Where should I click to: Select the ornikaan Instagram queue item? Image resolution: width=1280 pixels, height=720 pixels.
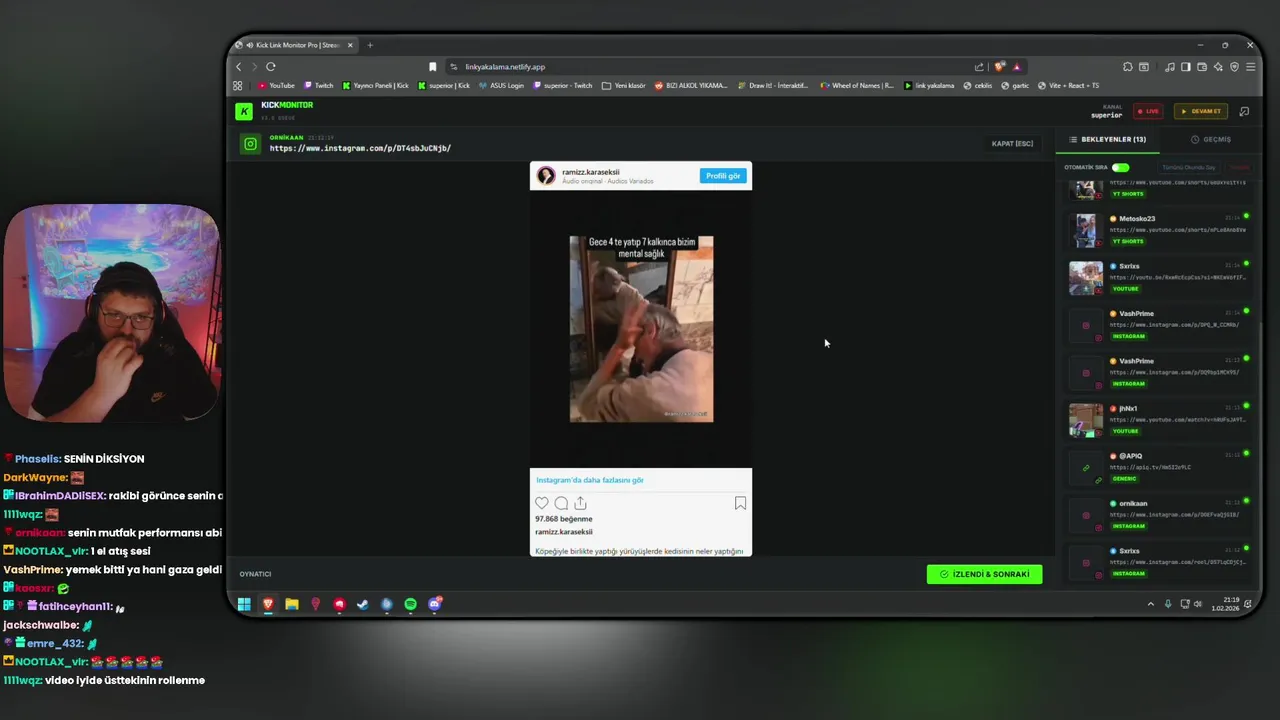point(1160,515)
